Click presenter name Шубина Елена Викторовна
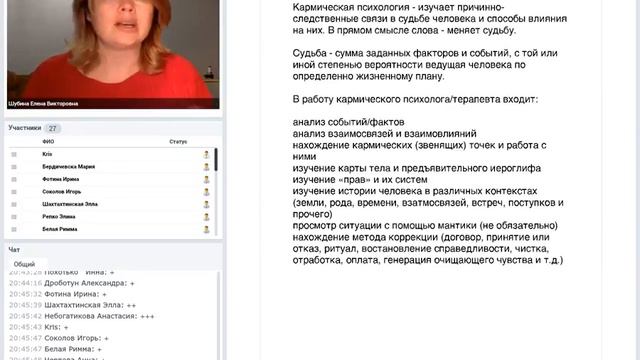This screenshot has height=360, width=640. pos(43,104)
